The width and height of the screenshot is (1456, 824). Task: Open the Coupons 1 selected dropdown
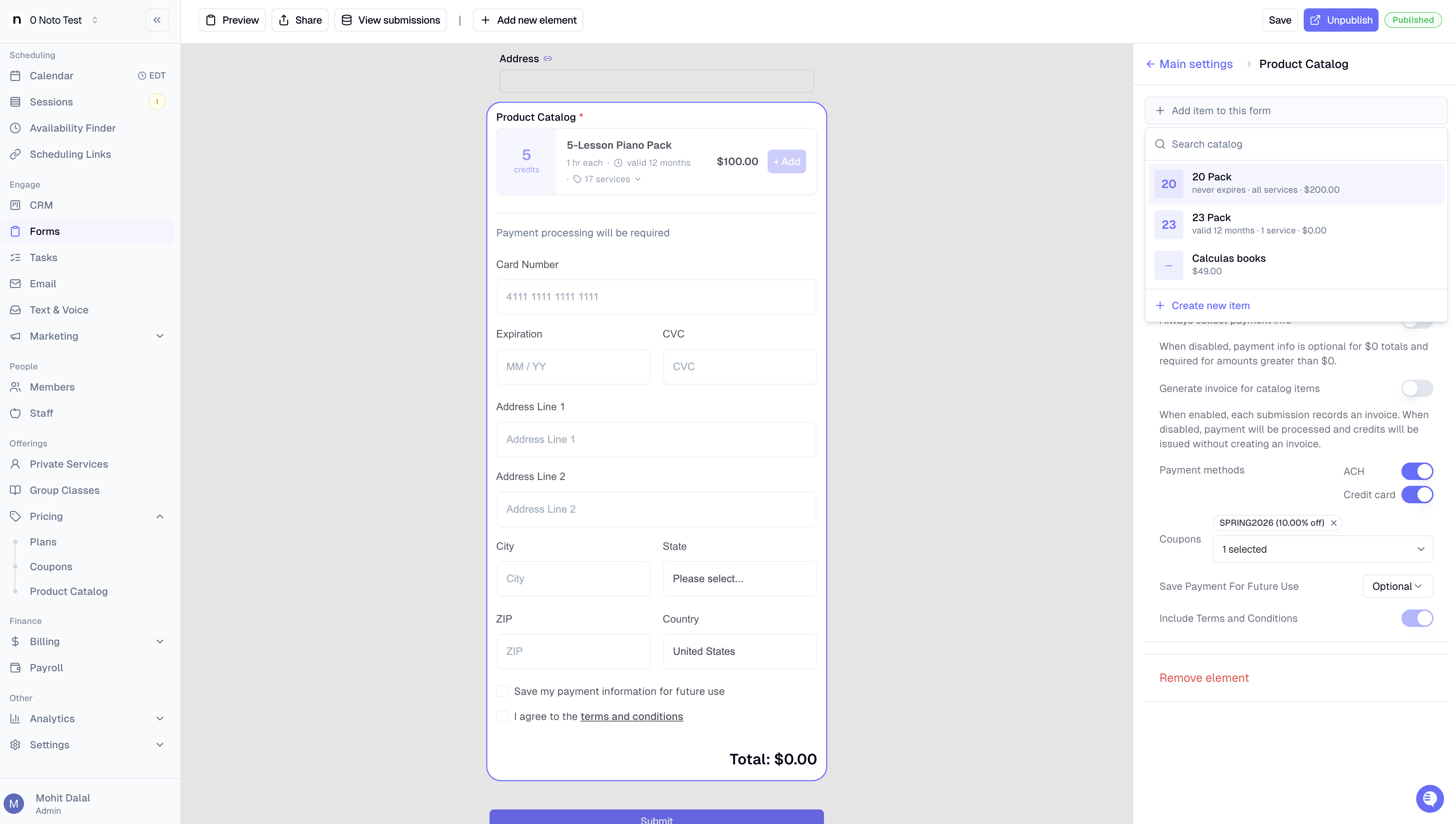[x=1323, y=549]
